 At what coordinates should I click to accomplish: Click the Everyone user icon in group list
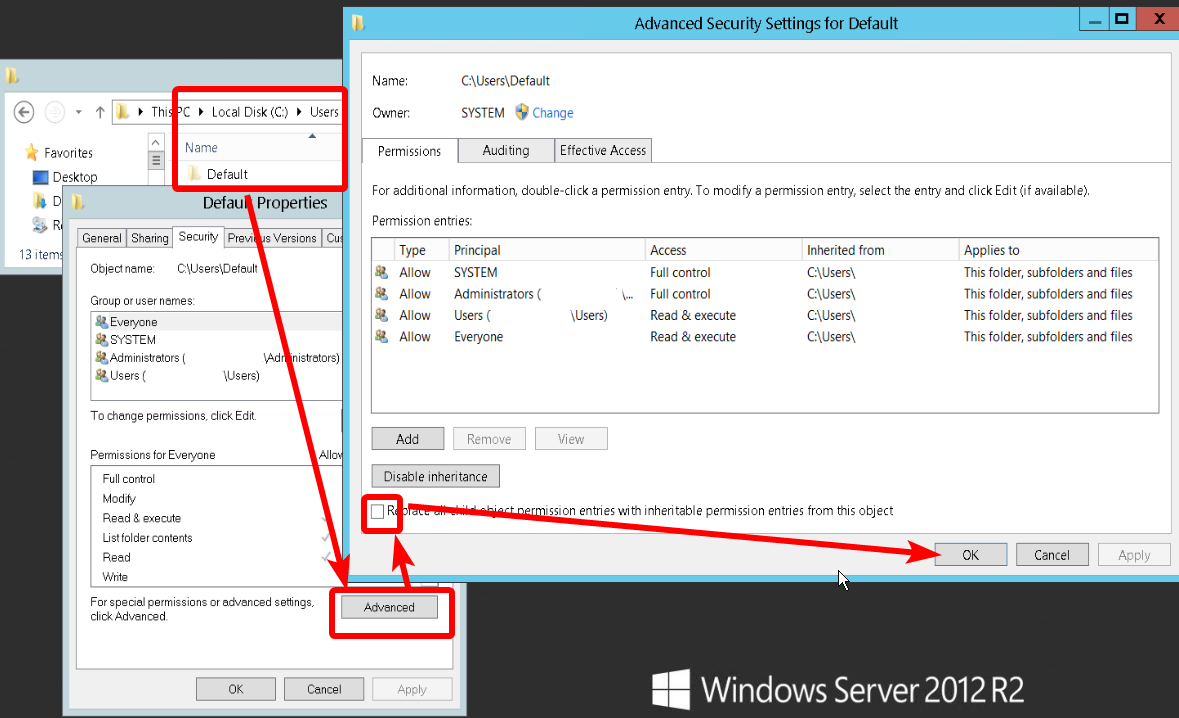click(101, 322)
